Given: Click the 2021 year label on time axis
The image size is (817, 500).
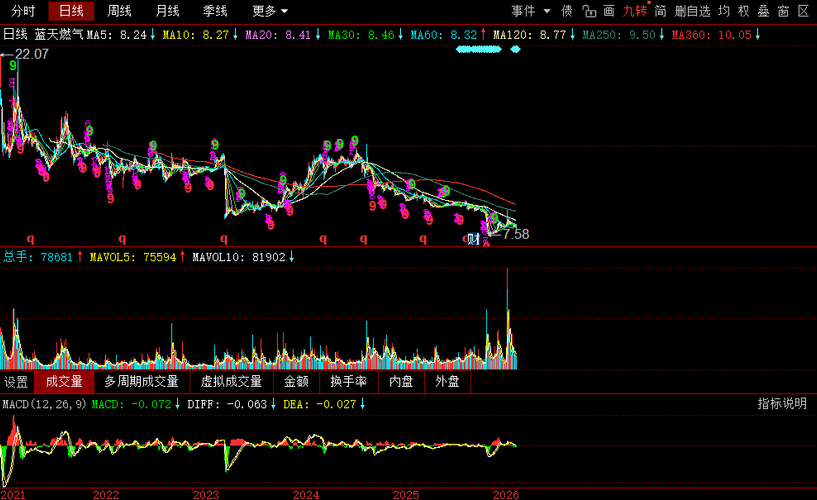Looking at the screenshot, I should pyautogui.click(x=13, y=495).
